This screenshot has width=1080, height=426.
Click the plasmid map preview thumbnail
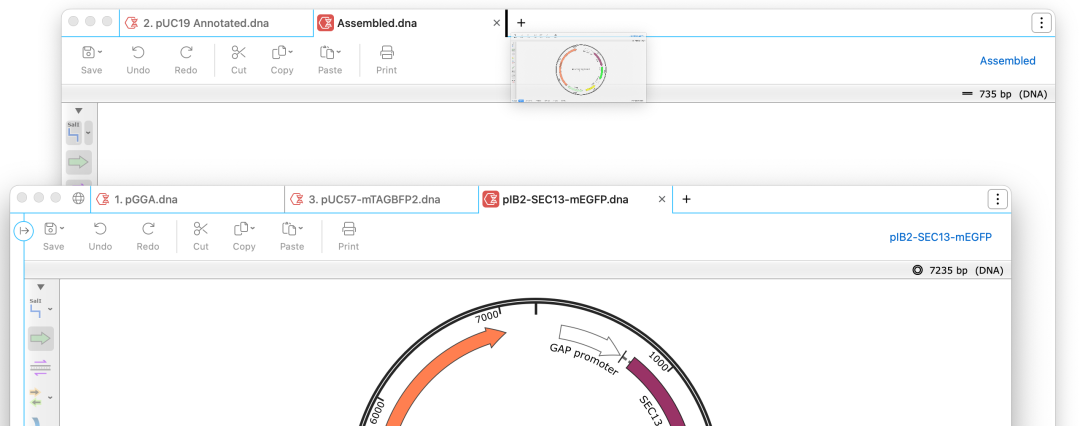[x=579, y=68]
